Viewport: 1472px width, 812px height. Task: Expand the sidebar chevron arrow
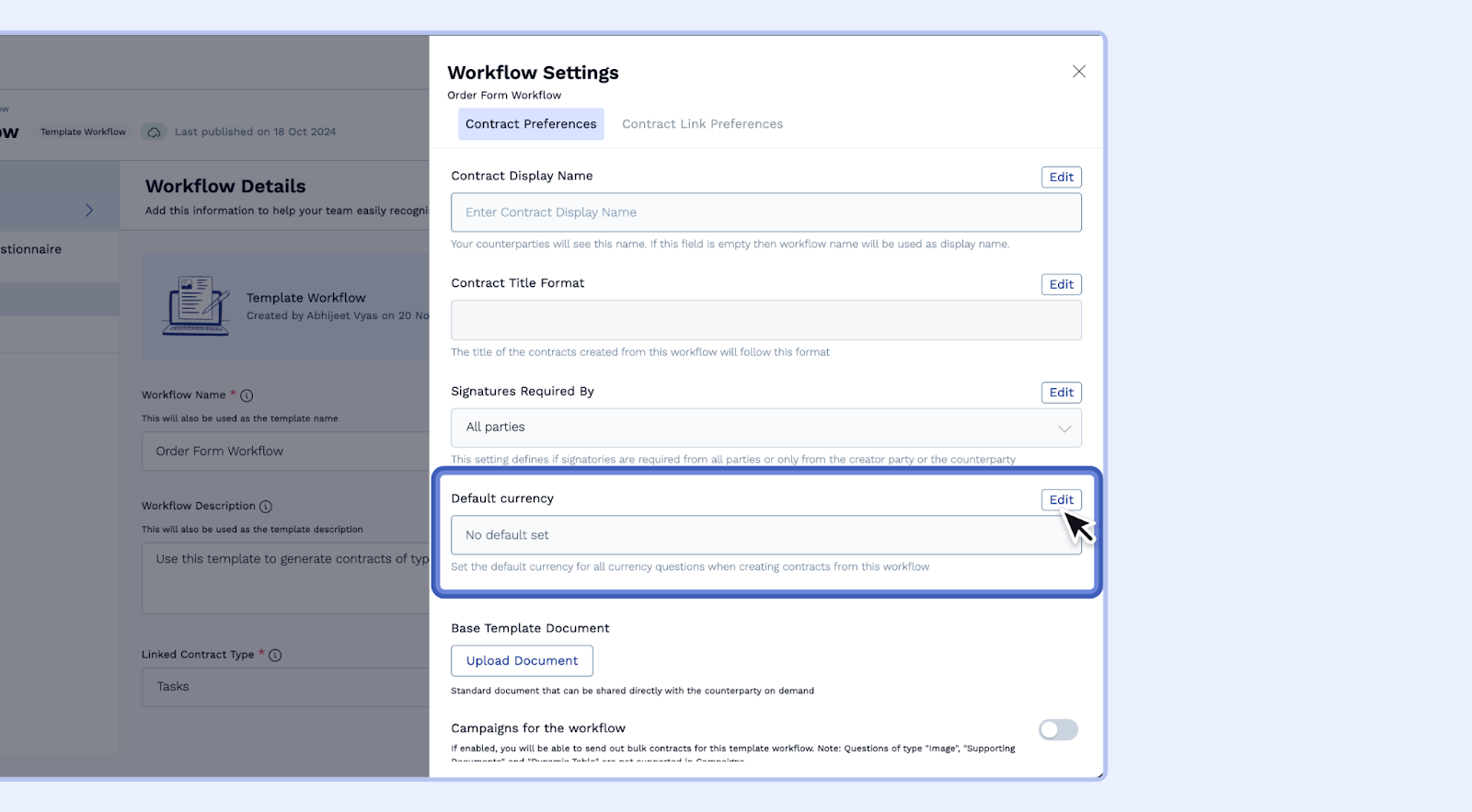click(x=89, y=211)
